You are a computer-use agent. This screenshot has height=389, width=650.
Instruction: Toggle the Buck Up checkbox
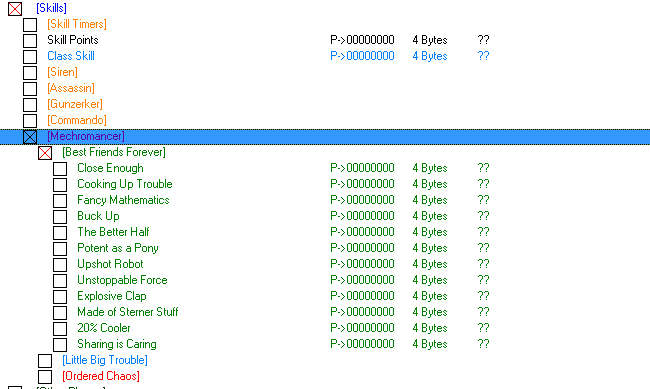pos(60,217)
